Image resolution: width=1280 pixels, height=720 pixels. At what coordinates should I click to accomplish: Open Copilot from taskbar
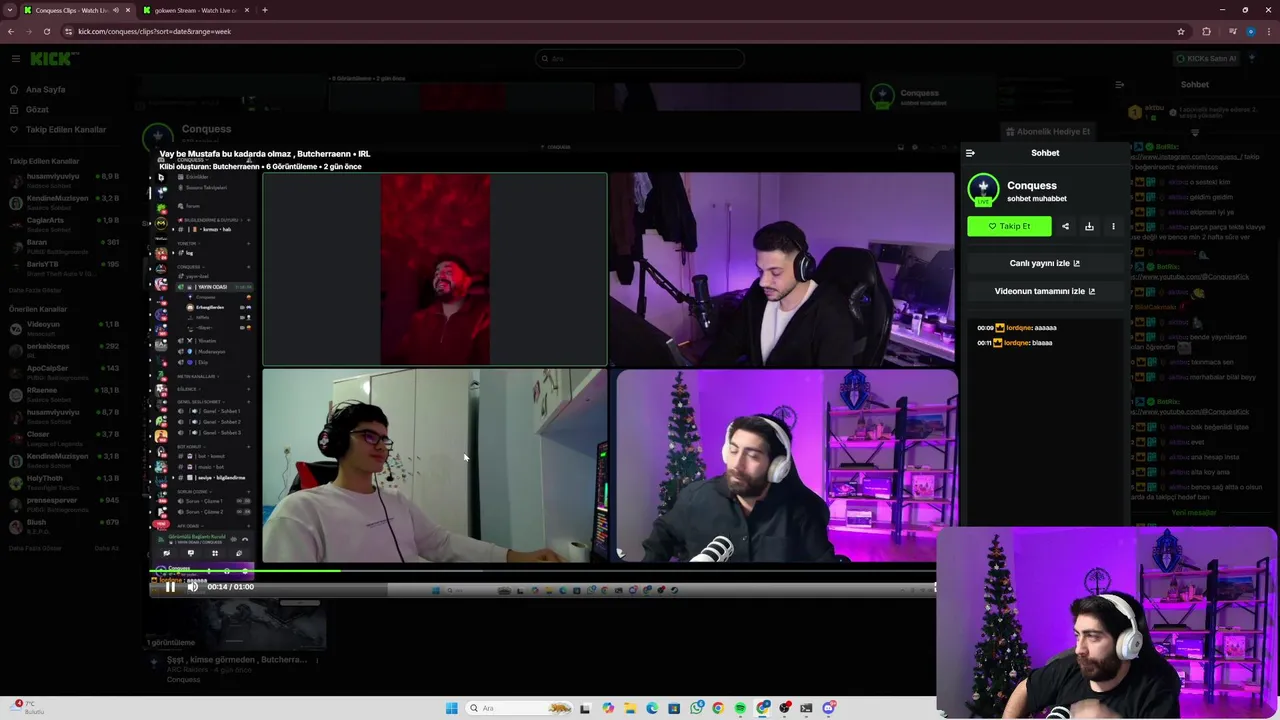pyautogui.click(x=608, y=708)
